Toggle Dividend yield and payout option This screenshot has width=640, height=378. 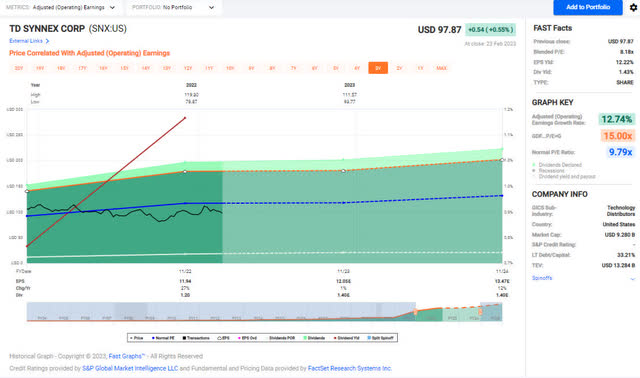563,177
